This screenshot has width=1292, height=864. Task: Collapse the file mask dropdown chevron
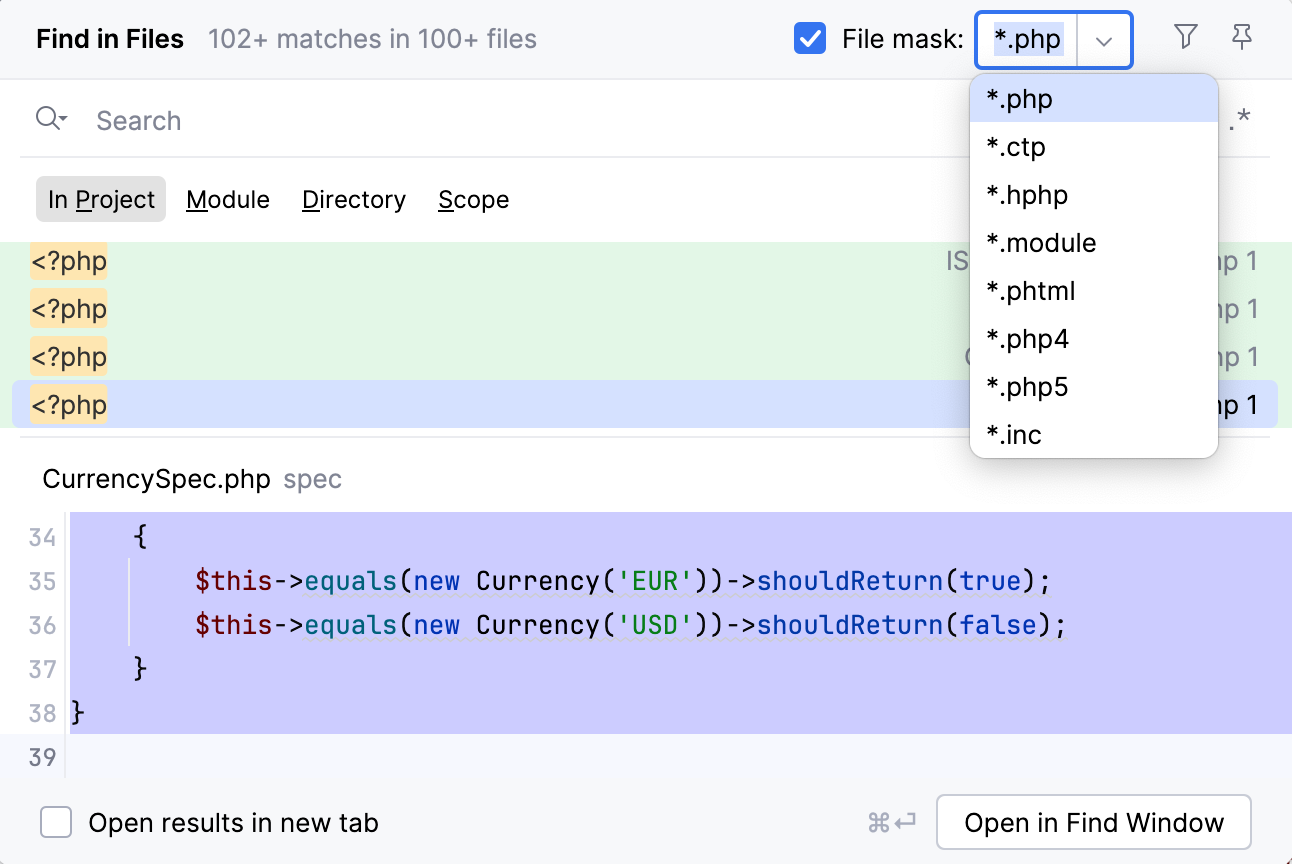(x=1103, y=42)
